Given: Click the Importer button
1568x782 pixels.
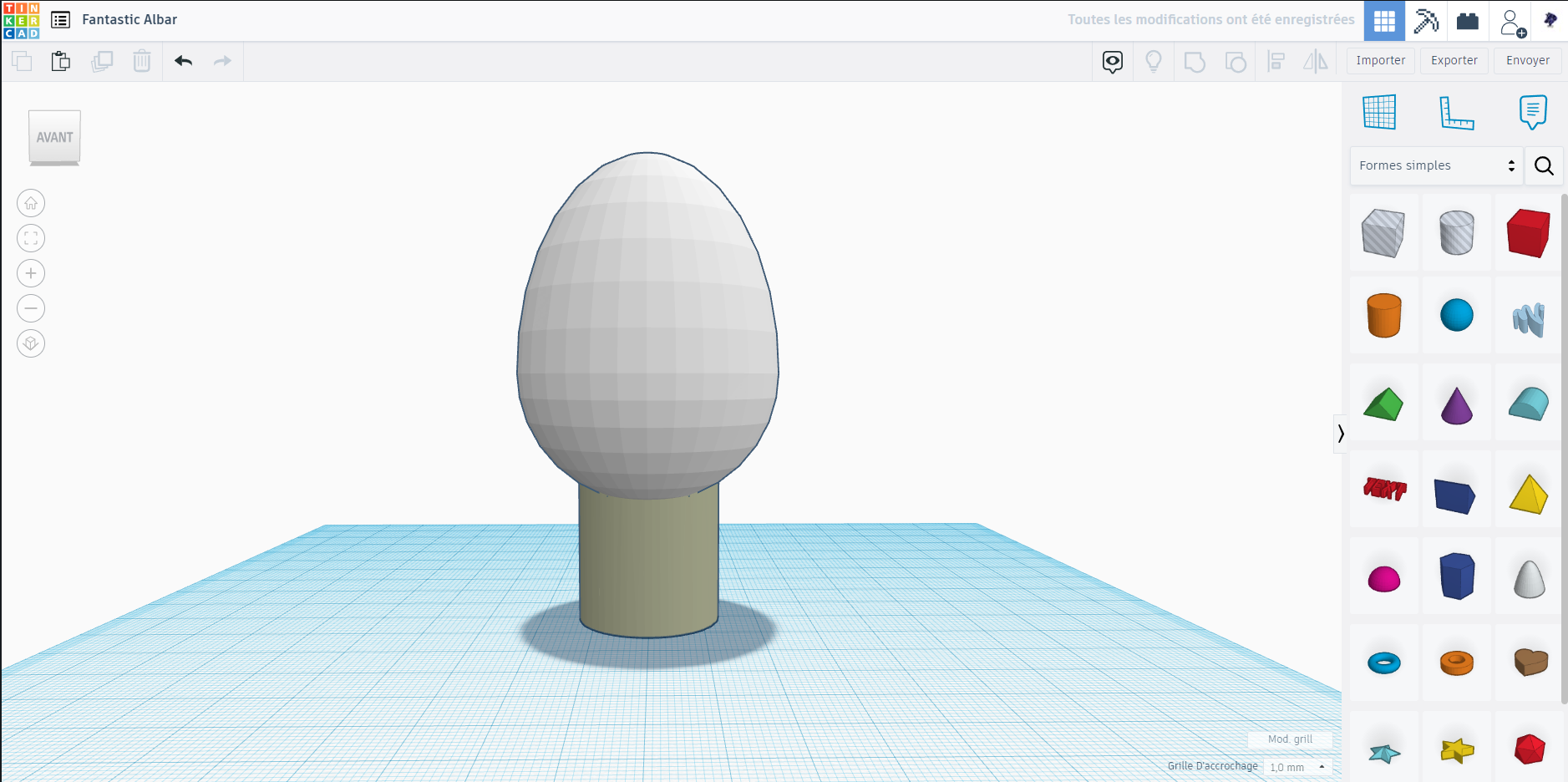Looking at the screenshot, I should point(1379,60).
